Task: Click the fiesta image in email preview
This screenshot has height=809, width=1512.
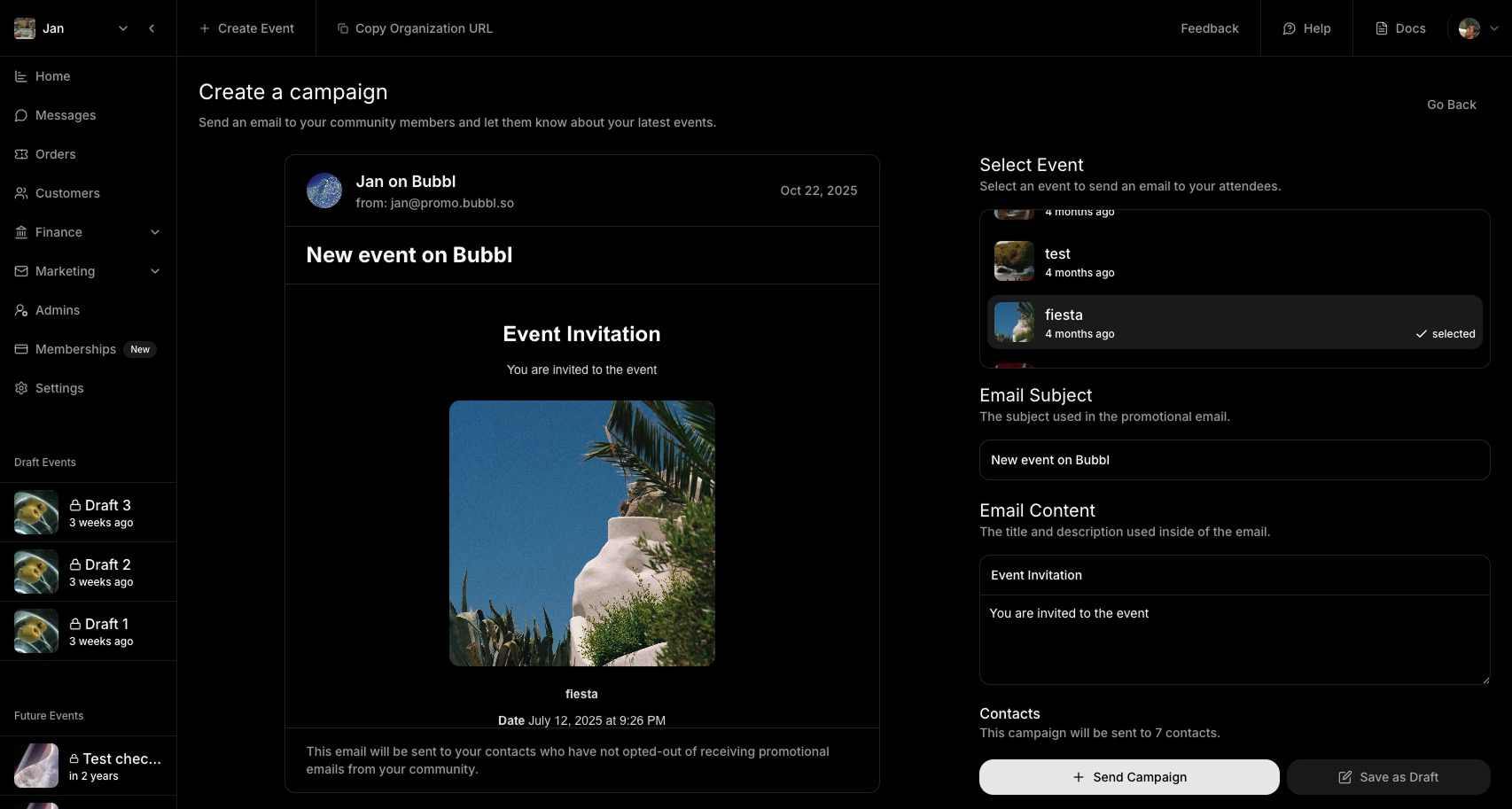Action: point(582,533)
